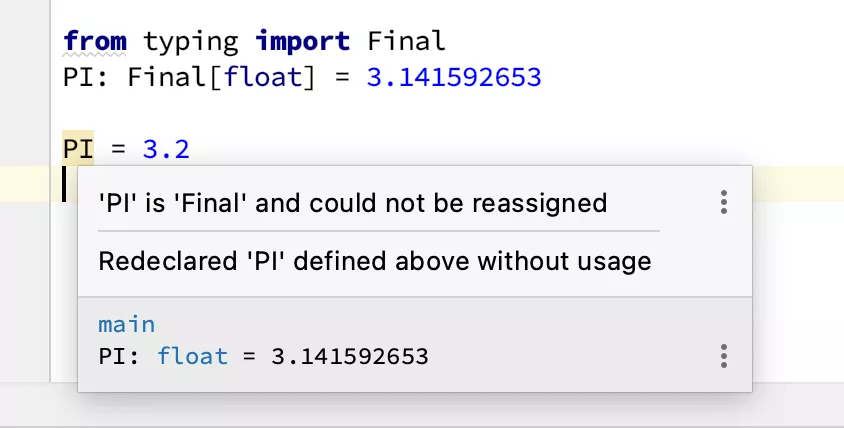Click the 3.141592653 value in the popup signature
Screen dimensions: 844x428
(350, 356)
